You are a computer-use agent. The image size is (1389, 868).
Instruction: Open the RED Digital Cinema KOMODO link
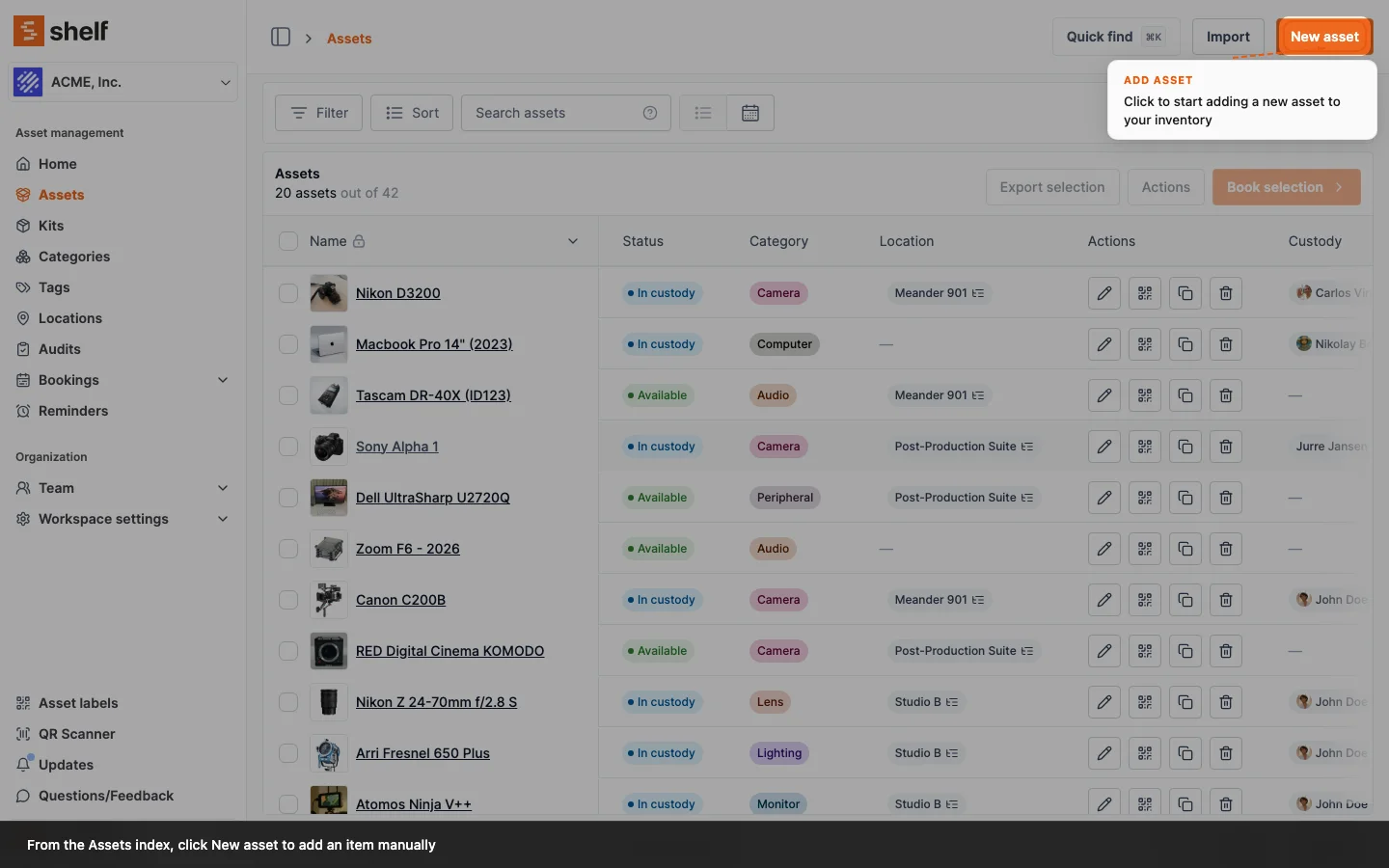[x=449, y=651]
